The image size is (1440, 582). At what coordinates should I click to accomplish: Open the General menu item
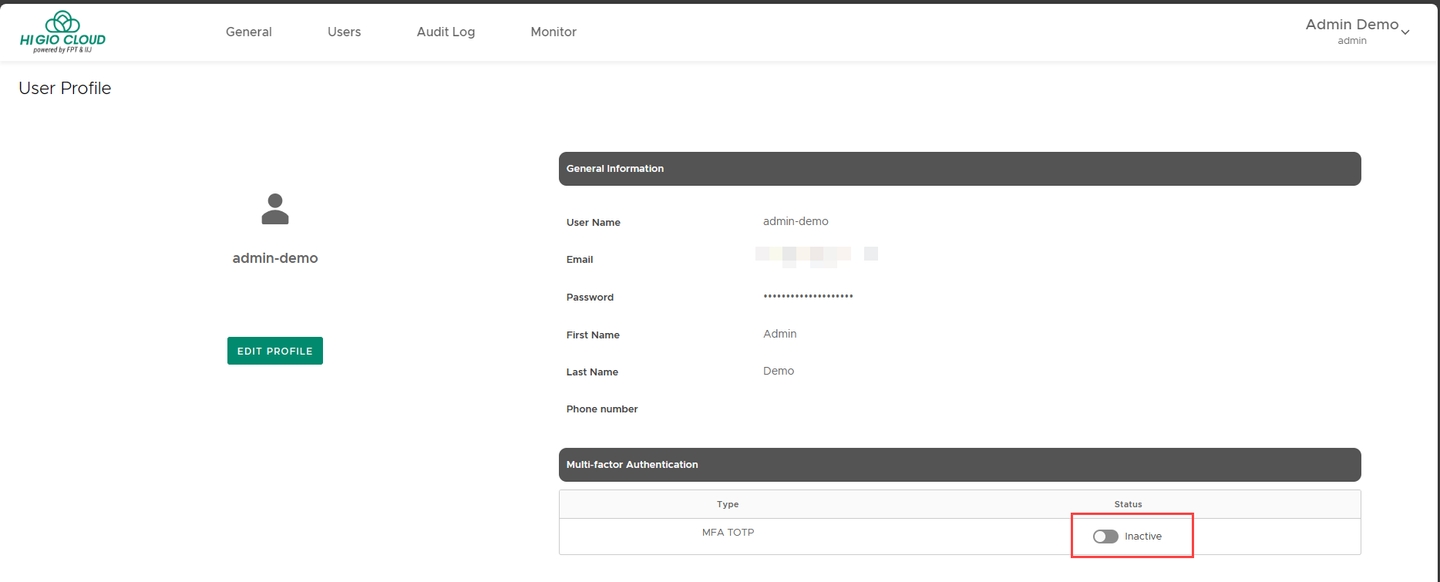click(249, 32)
